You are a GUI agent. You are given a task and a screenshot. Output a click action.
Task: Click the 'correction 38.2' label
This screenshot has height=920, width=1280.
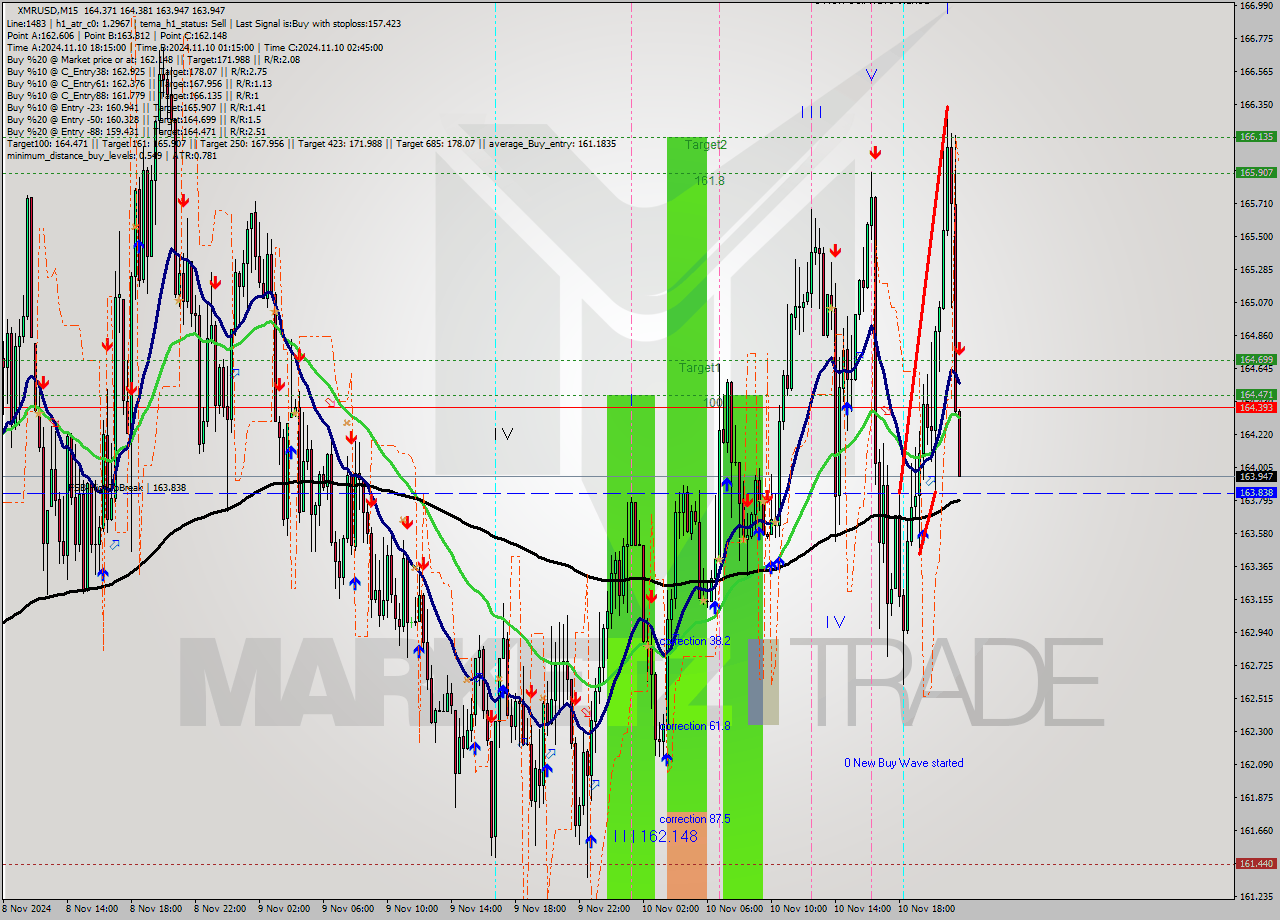pos(695,641)
